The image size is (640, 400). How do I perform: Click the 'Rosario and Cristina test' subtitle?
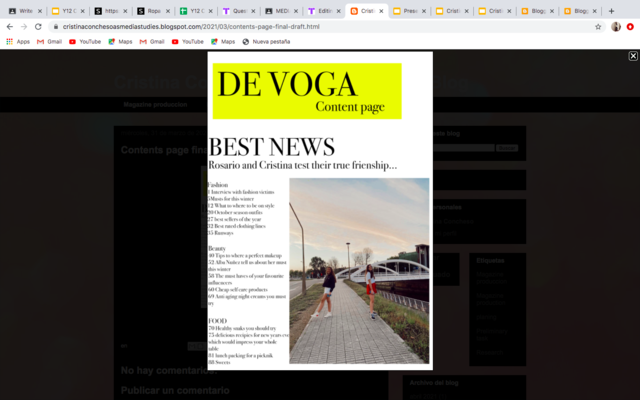tap(302, 165)
